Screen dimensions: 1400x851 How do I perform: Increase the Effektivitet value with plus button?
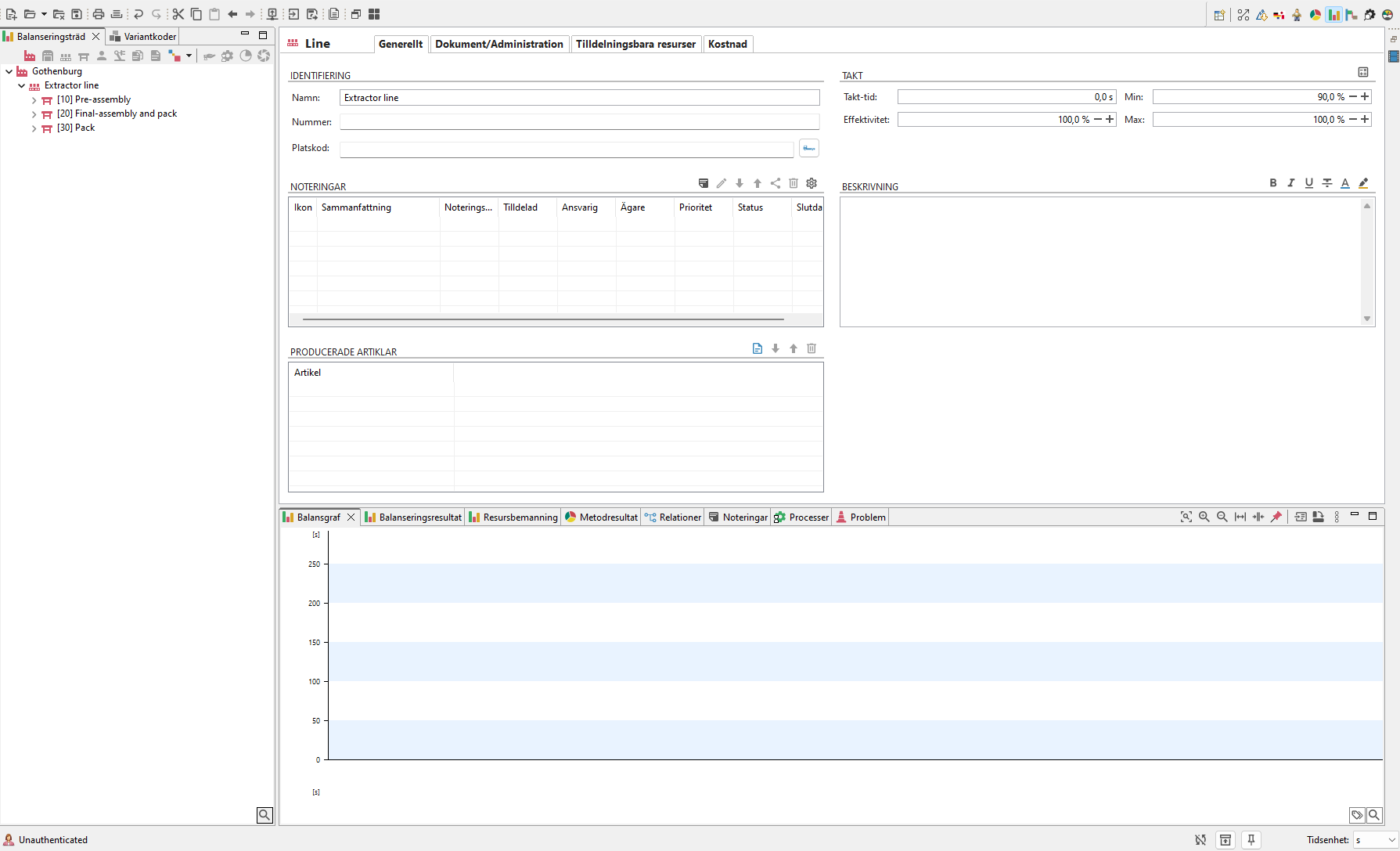click(x=1110, y=119)
